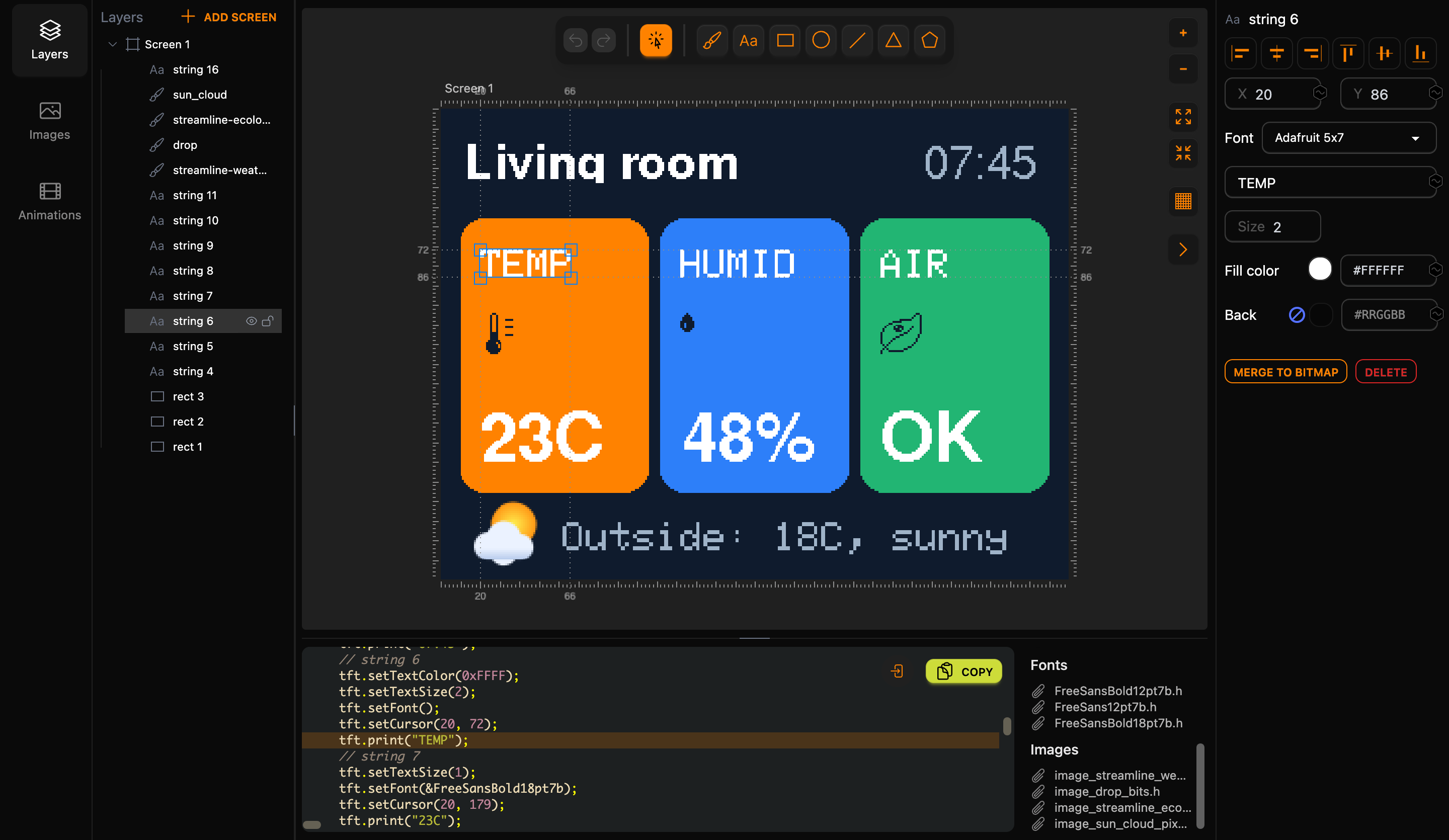Open the Animations panel tab
The height and width of the screenshot is (840, 1449).
point(49,201)
